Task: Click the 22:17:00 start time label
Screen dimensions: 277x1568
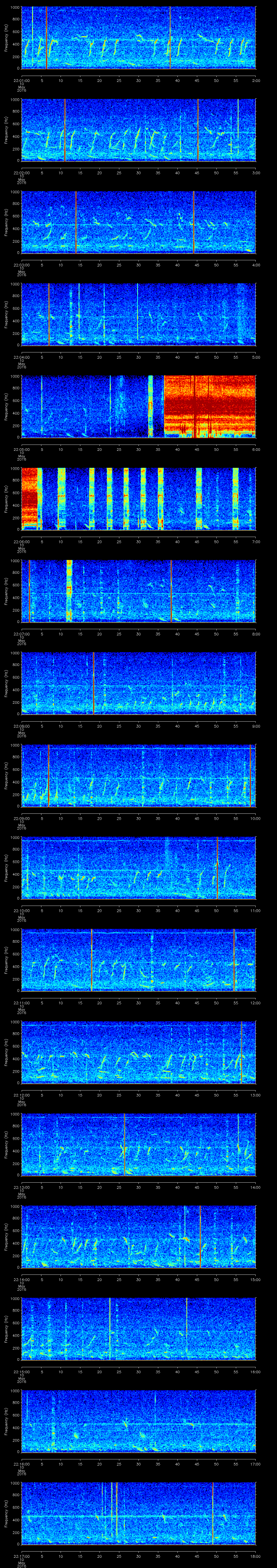Action: point(21,1556)
